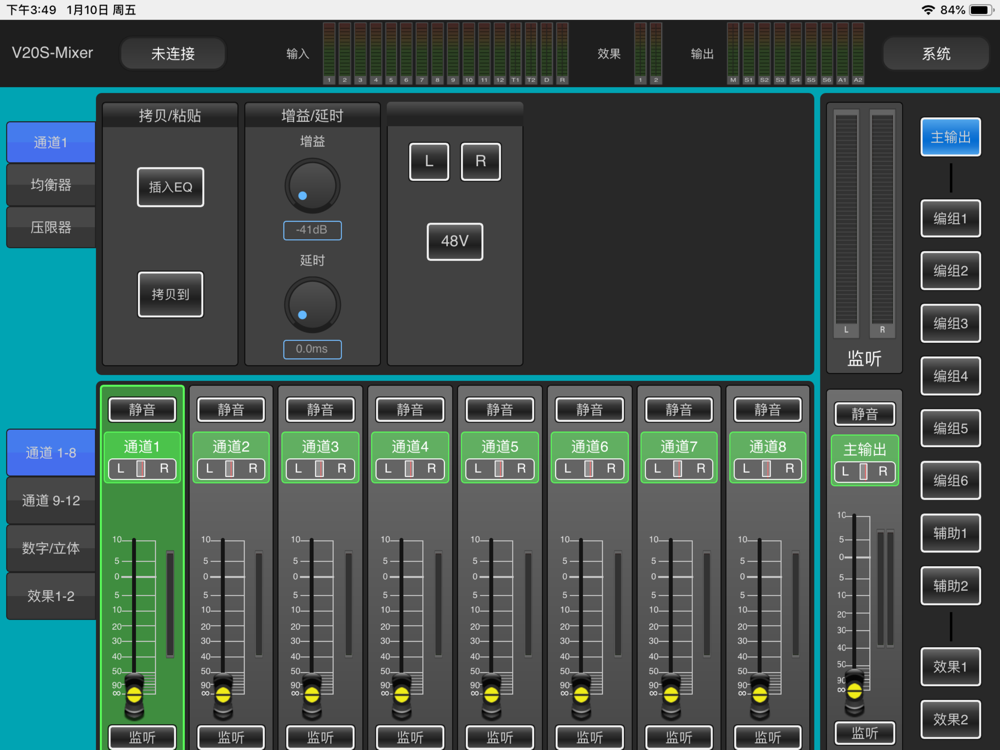Click the 插入EQ button
Screen dimensions: 1000x750
click(x=170, y=187)
